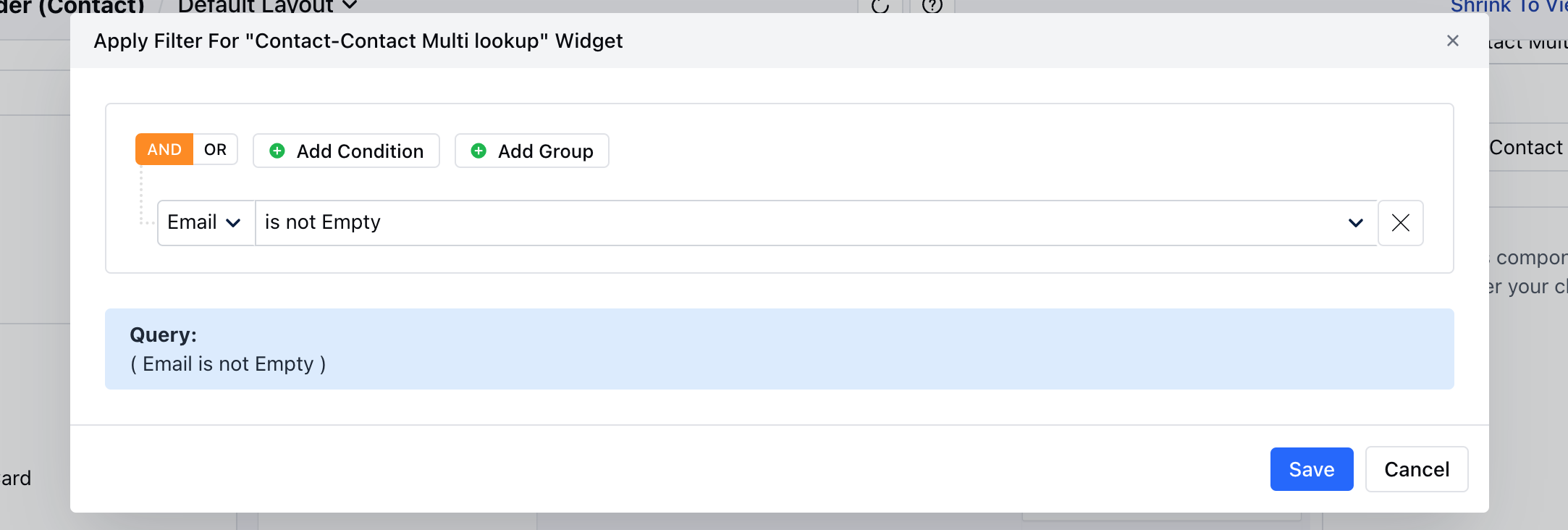The height and width of the screenshot is (530, 1568).
Task: Save the filter
Action: [1312, 469]
